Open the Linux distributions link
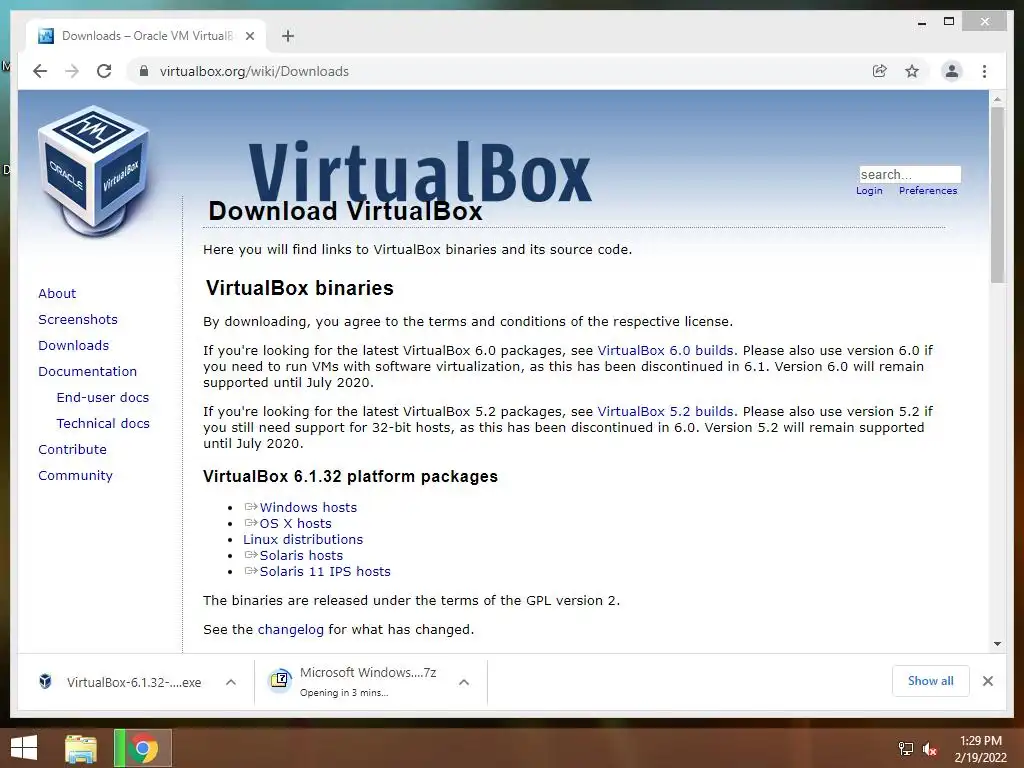Image resolution: width=1024 pixels, height=768 pixels. [303, 539]
